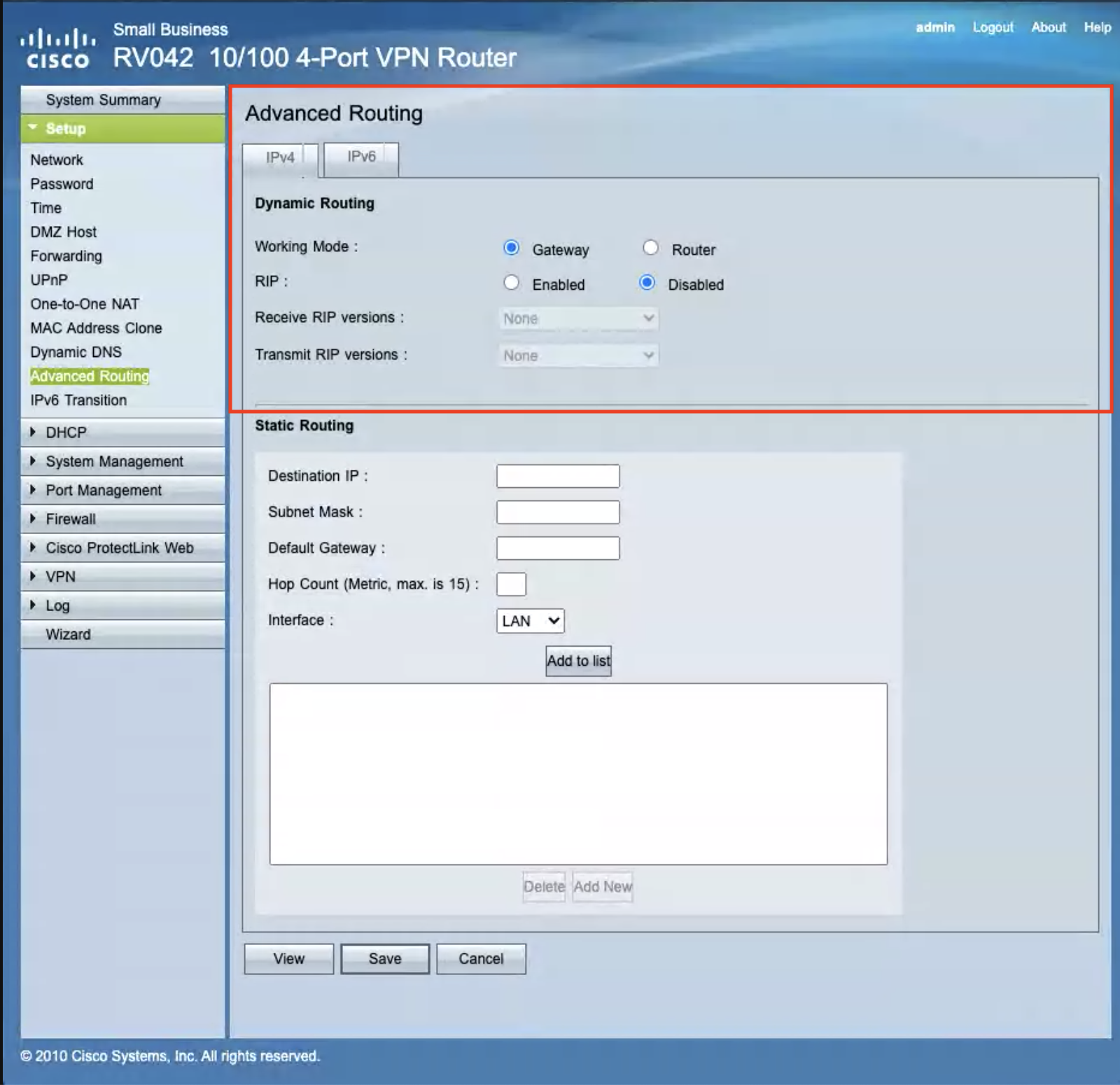This screenshot has width=1120, height=1085.
Task: Switch to the IPv6 tab
Action: coord(361,159)
